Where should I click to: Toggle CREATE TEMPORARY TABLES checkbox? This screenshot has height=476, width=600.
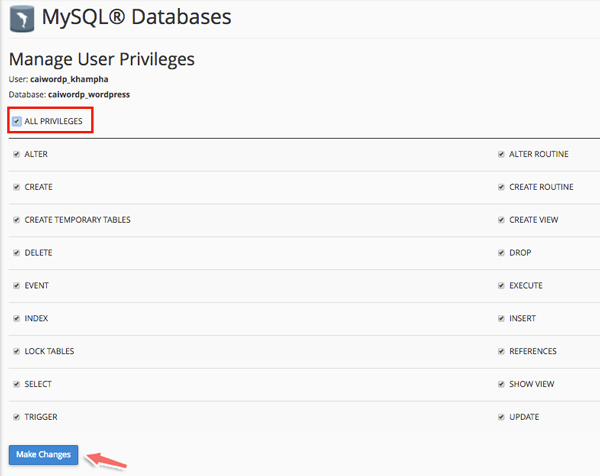click(16, 220)
